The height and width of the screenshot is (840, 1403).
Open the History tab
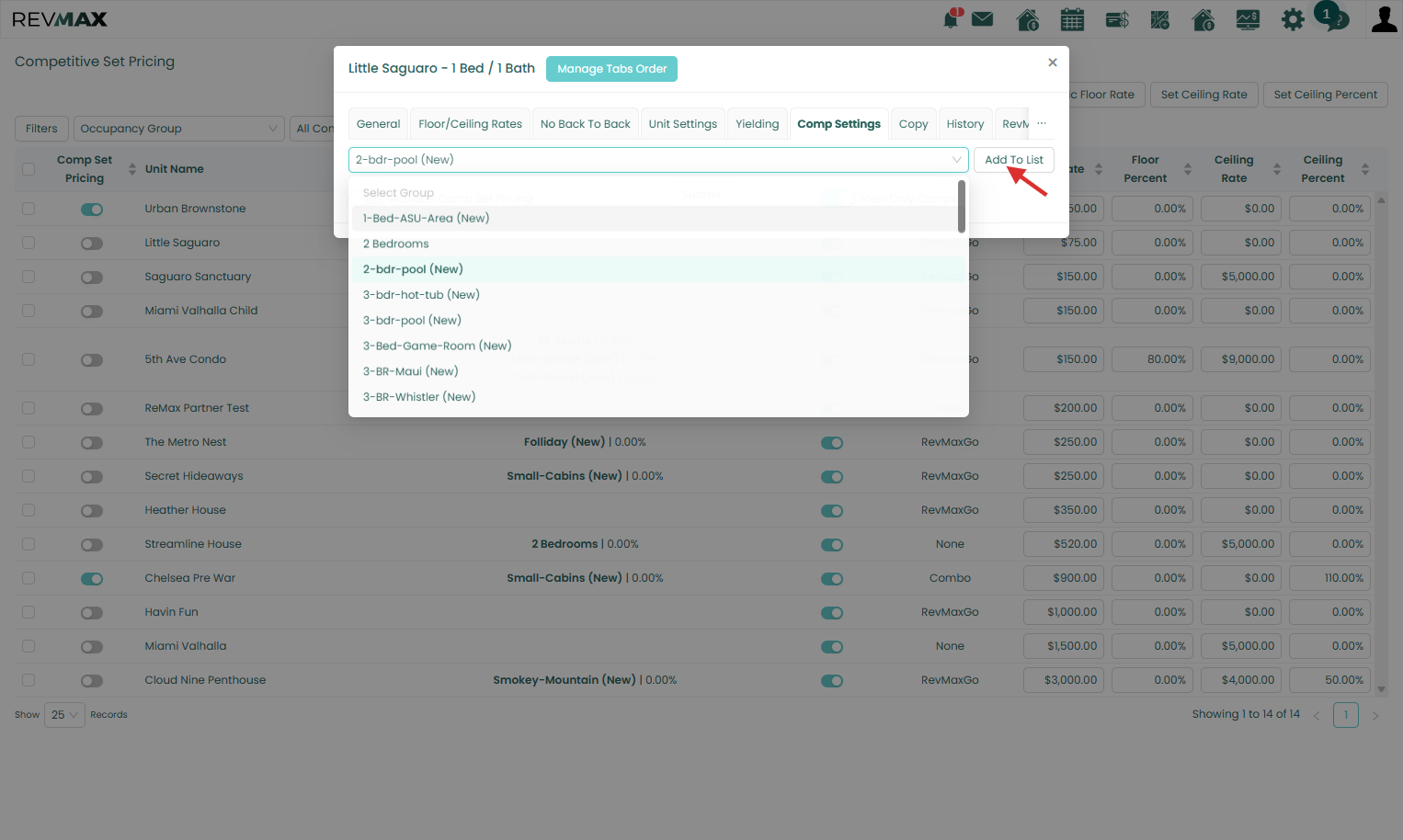point(965,124)
